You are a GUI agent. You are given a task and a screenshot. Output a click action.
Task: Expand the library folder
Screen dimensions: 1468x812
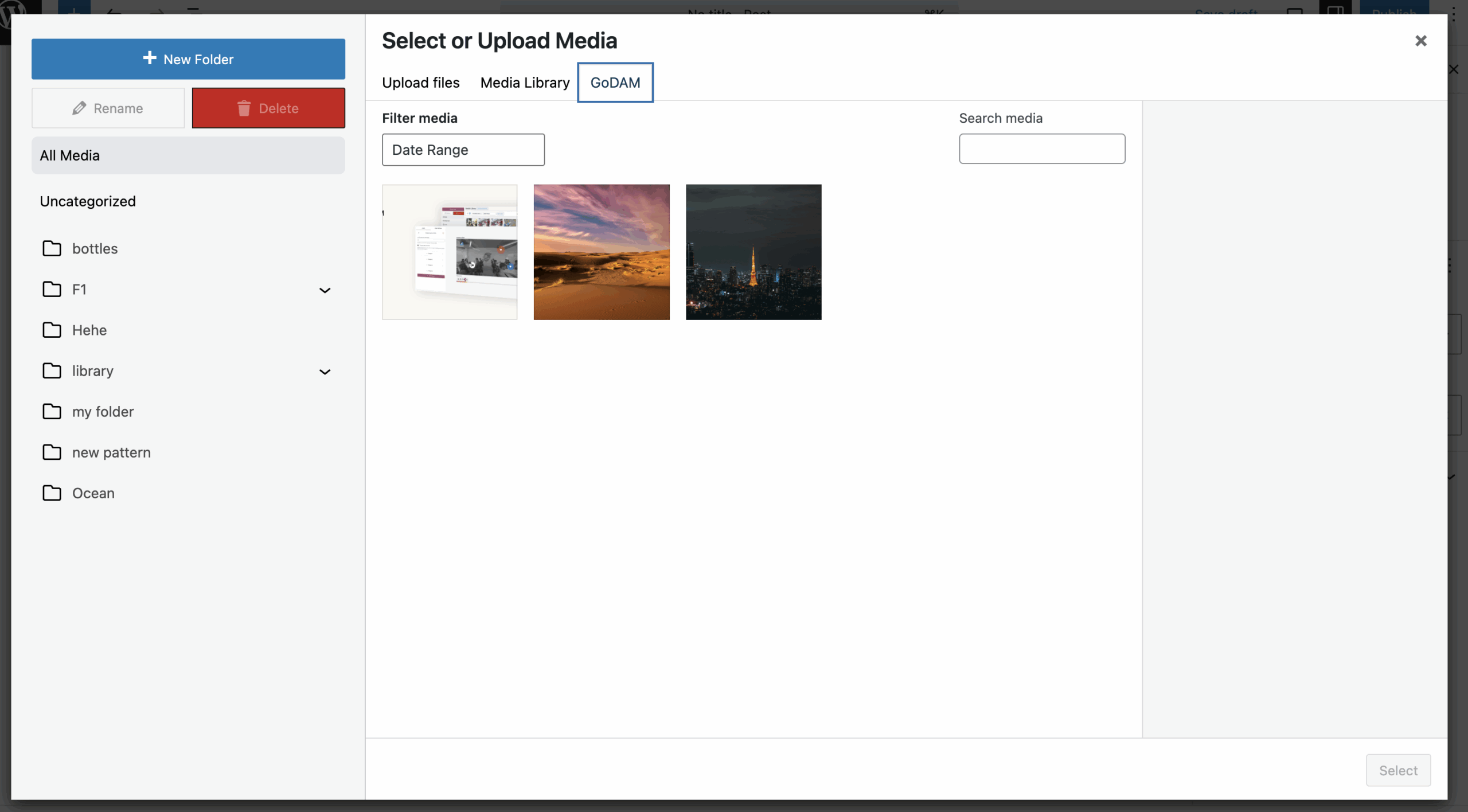(325, 371)
